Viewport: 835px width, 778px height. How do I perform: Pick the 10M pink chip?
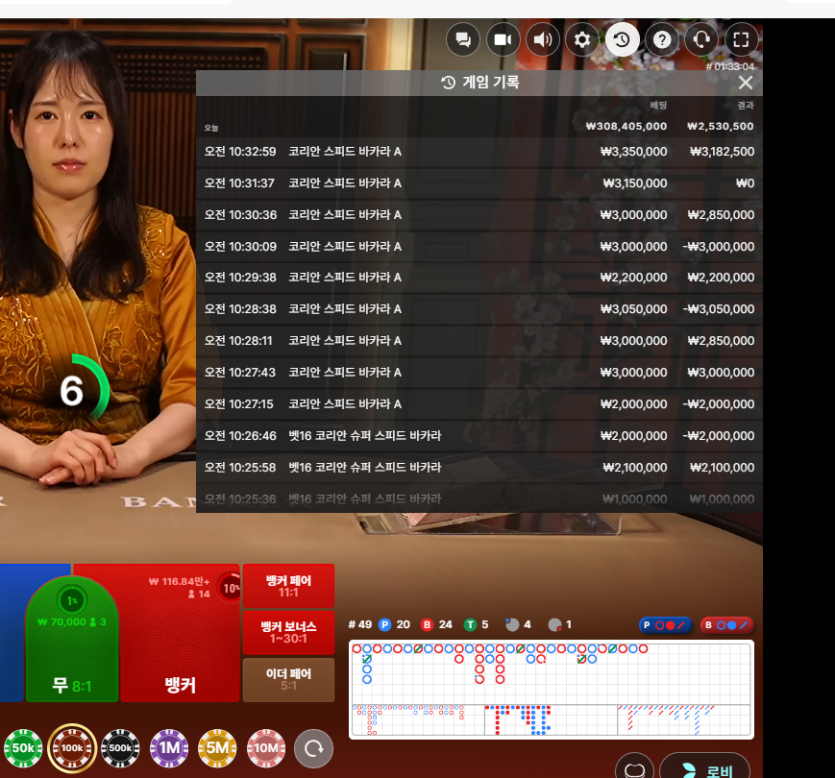[266, 748]
